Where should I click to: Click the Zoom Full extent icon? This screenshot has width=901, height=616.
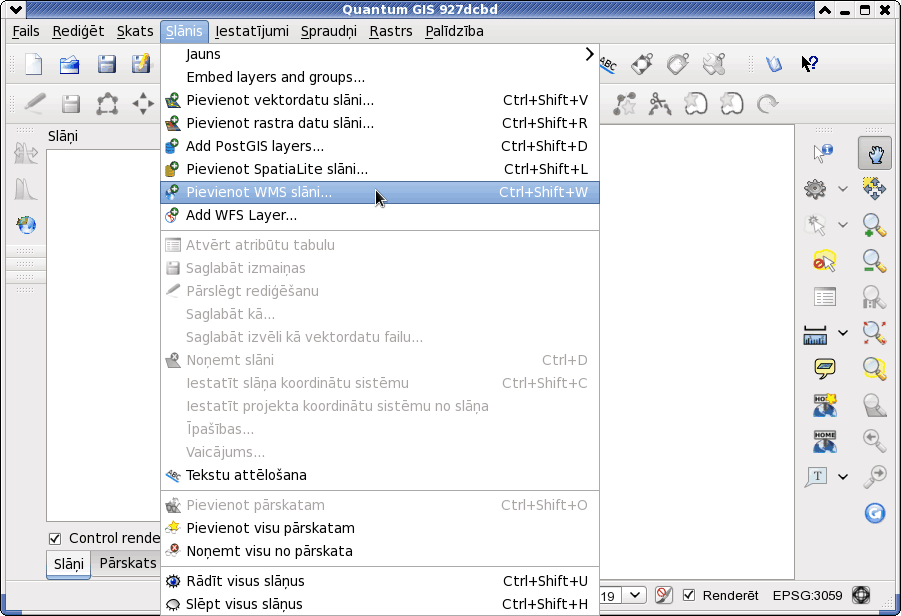tap(874, 333)
